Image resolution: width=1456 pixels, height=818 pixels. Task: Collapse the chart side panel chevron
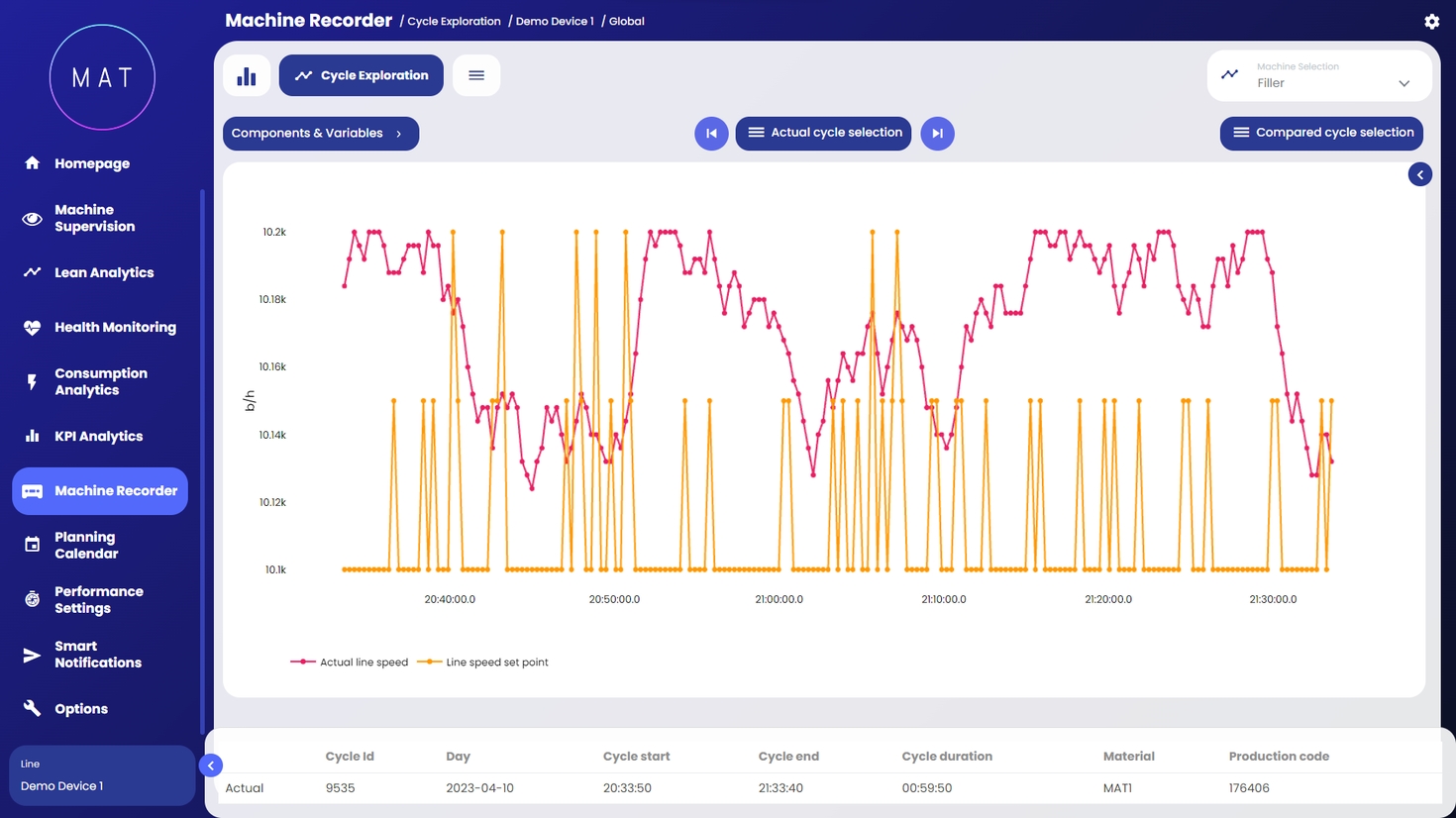(x=1419, y=175)
